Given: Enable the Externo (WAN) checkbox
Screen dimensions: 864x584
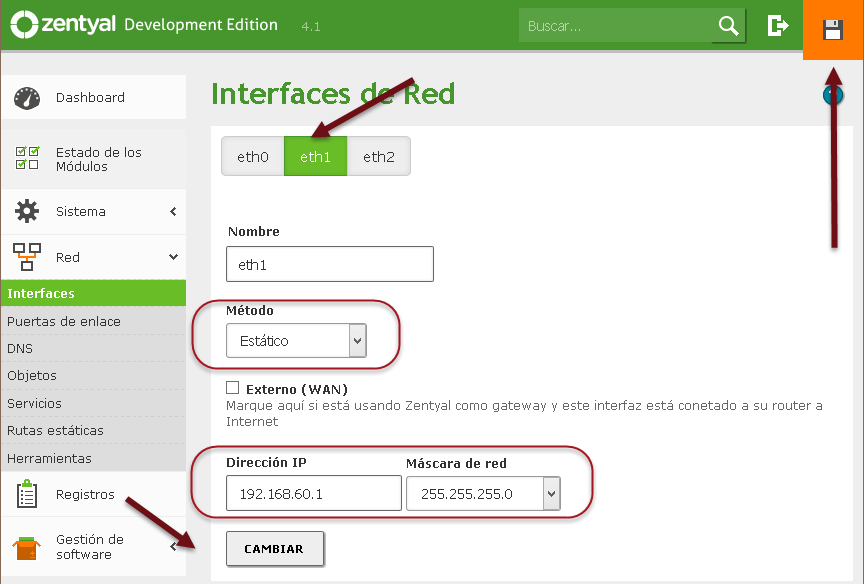Looking at the screenshot, I should [233, 388].
